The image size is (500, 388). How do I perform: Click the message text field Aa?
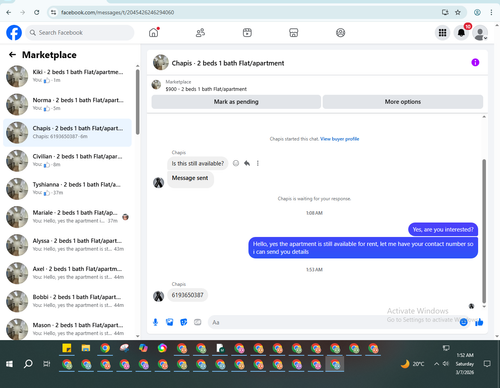coord(333,322)
